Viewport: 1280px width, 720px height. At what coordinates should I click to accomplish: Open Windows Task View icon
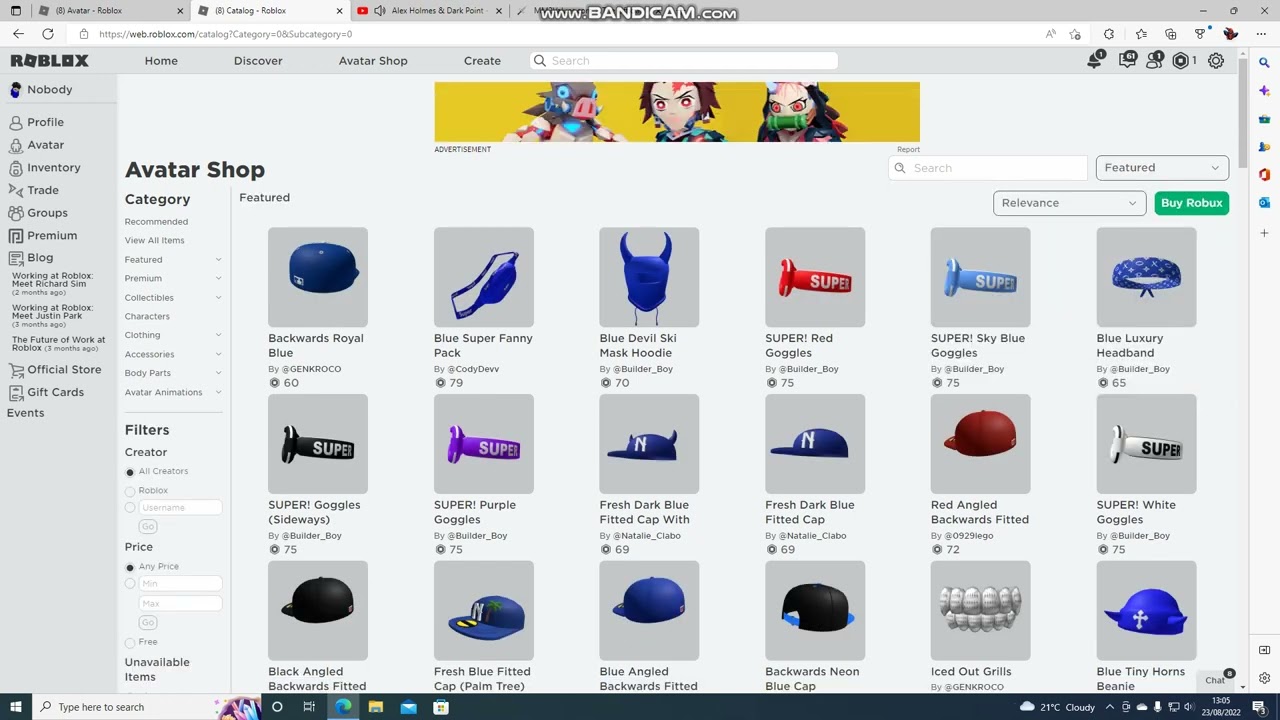pos(309,707)
